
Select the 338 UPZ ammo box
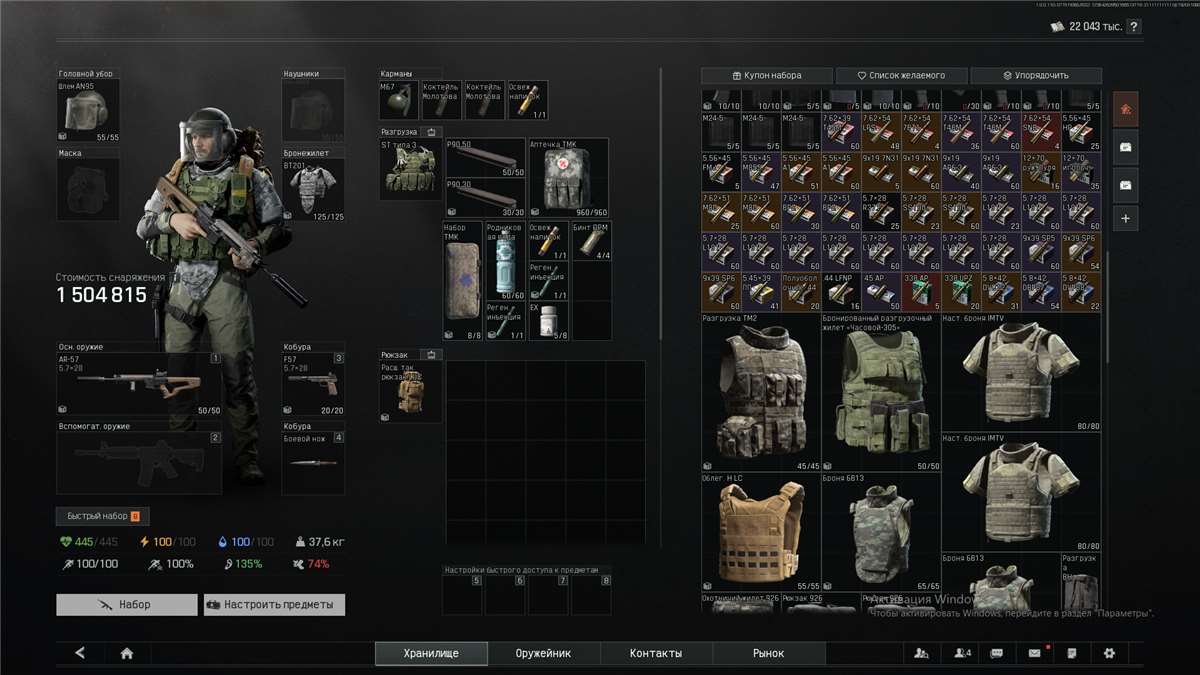961,292
